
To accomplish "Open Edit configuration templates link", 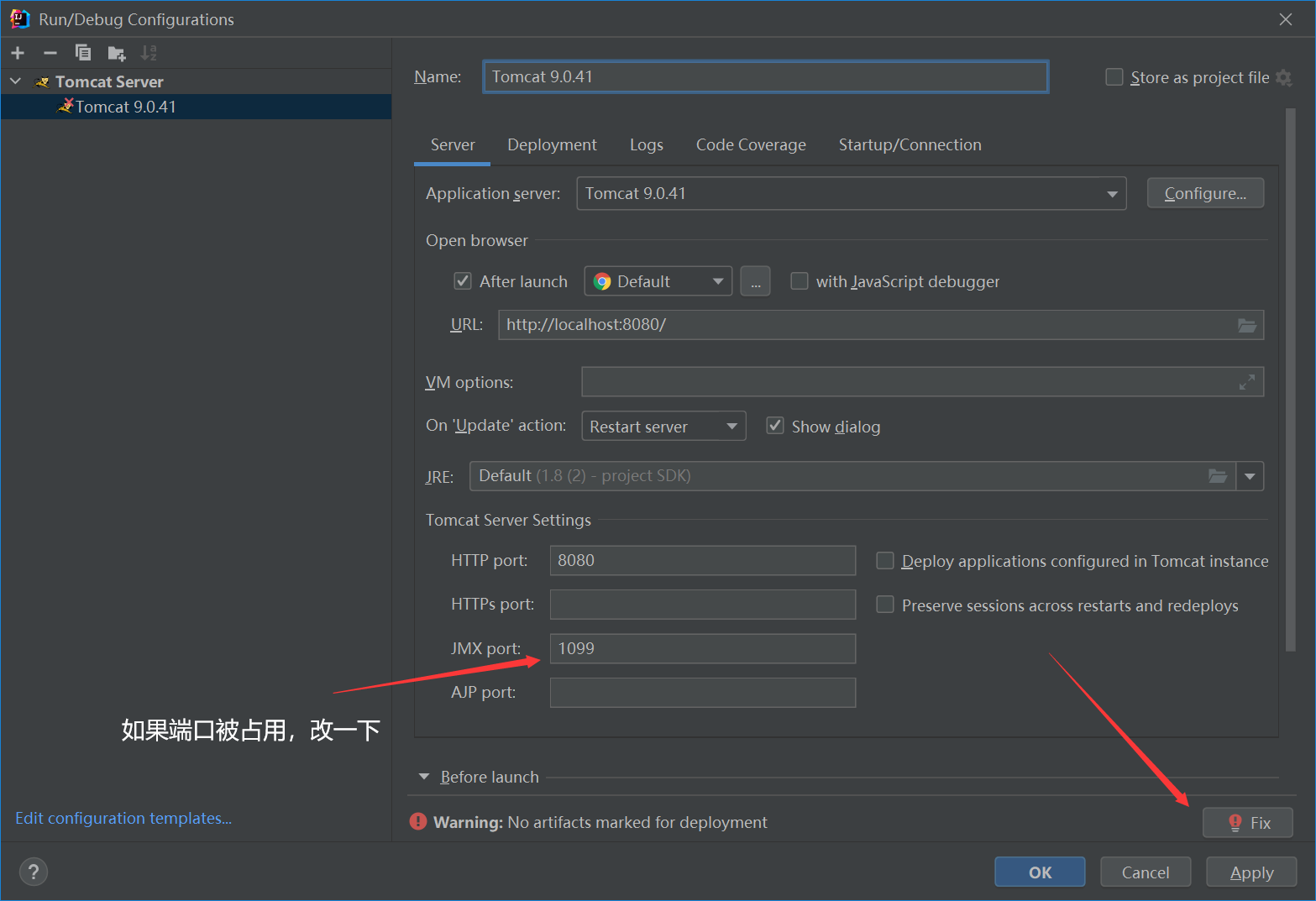I will click(x=123, y=818).
